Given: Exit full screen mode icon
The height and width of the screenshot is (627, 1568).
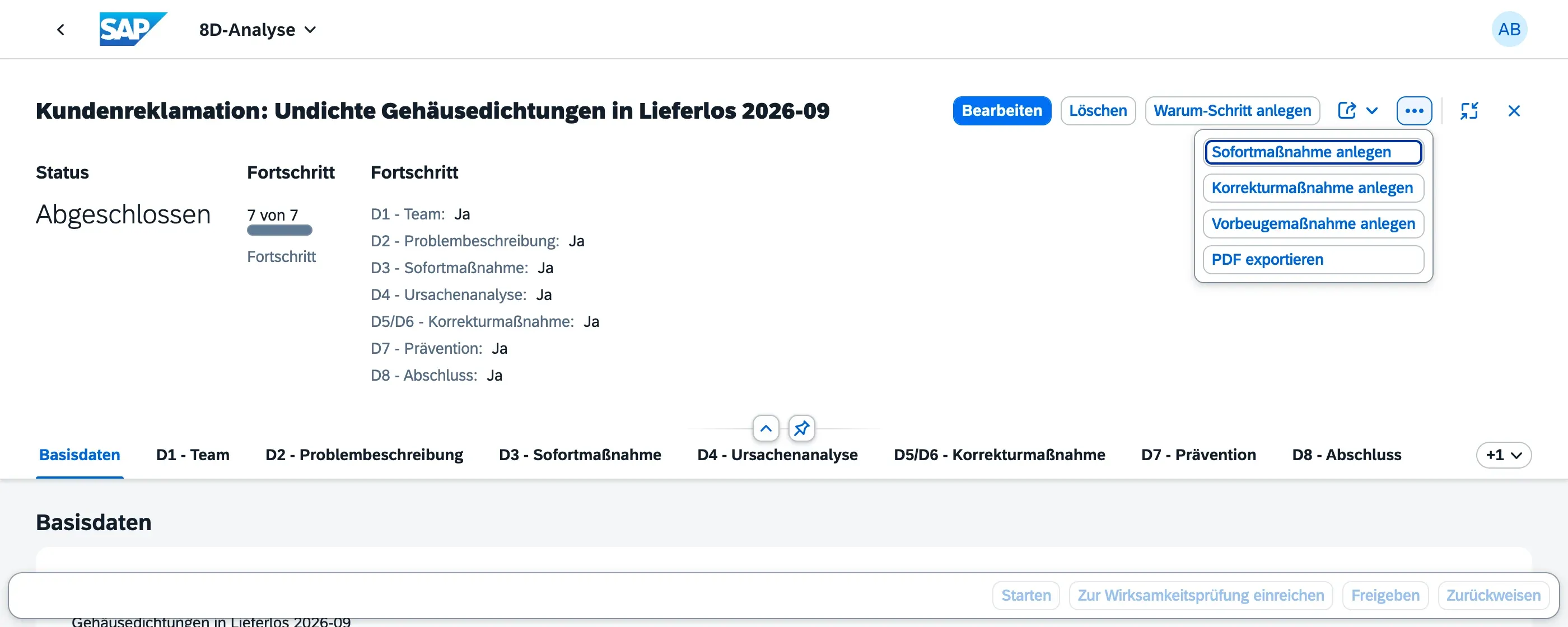Looking at the screenshot, I should (1469, 111).
